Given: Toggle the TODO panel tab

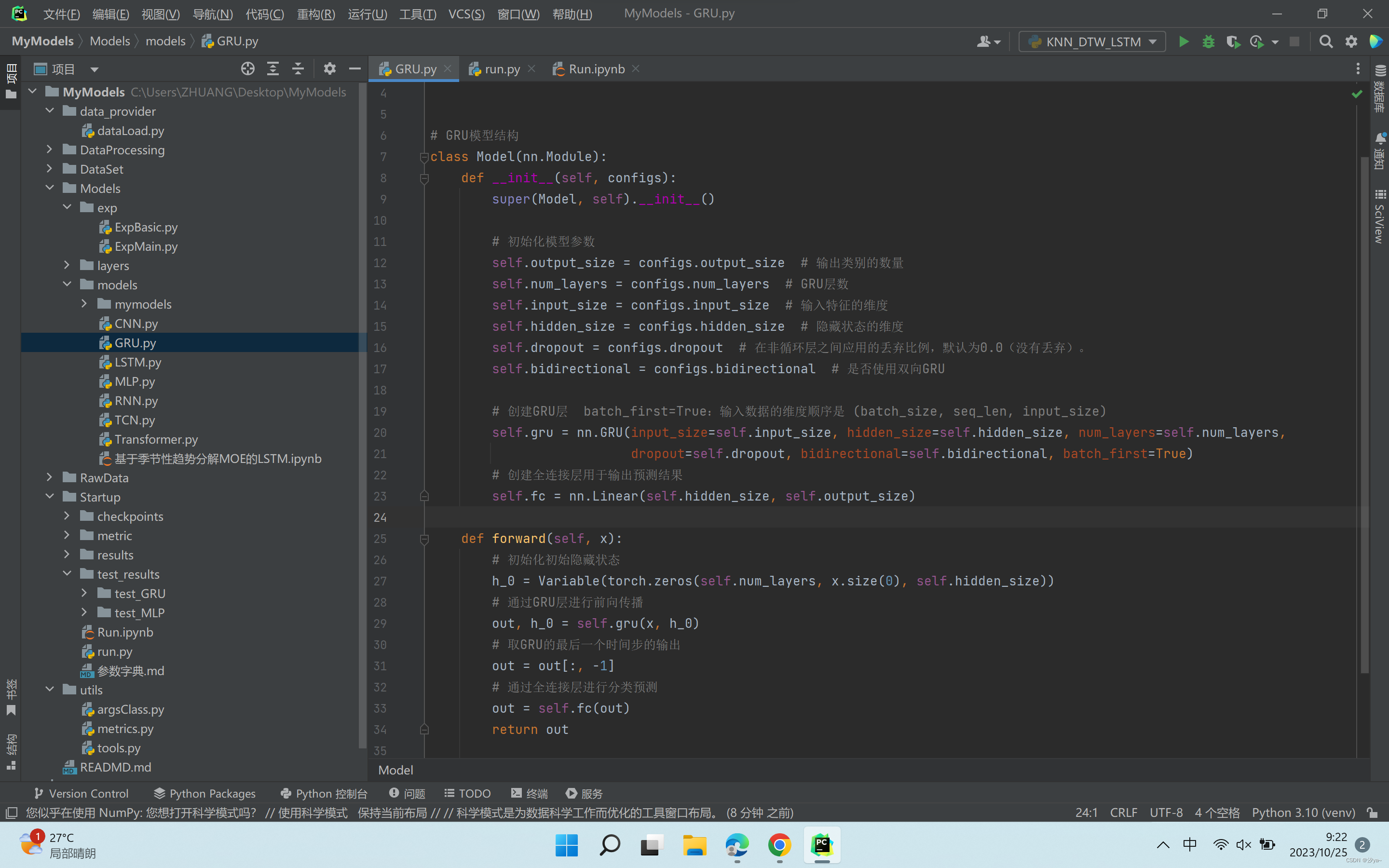Looking at the screenshot, I should coord(466,792).
